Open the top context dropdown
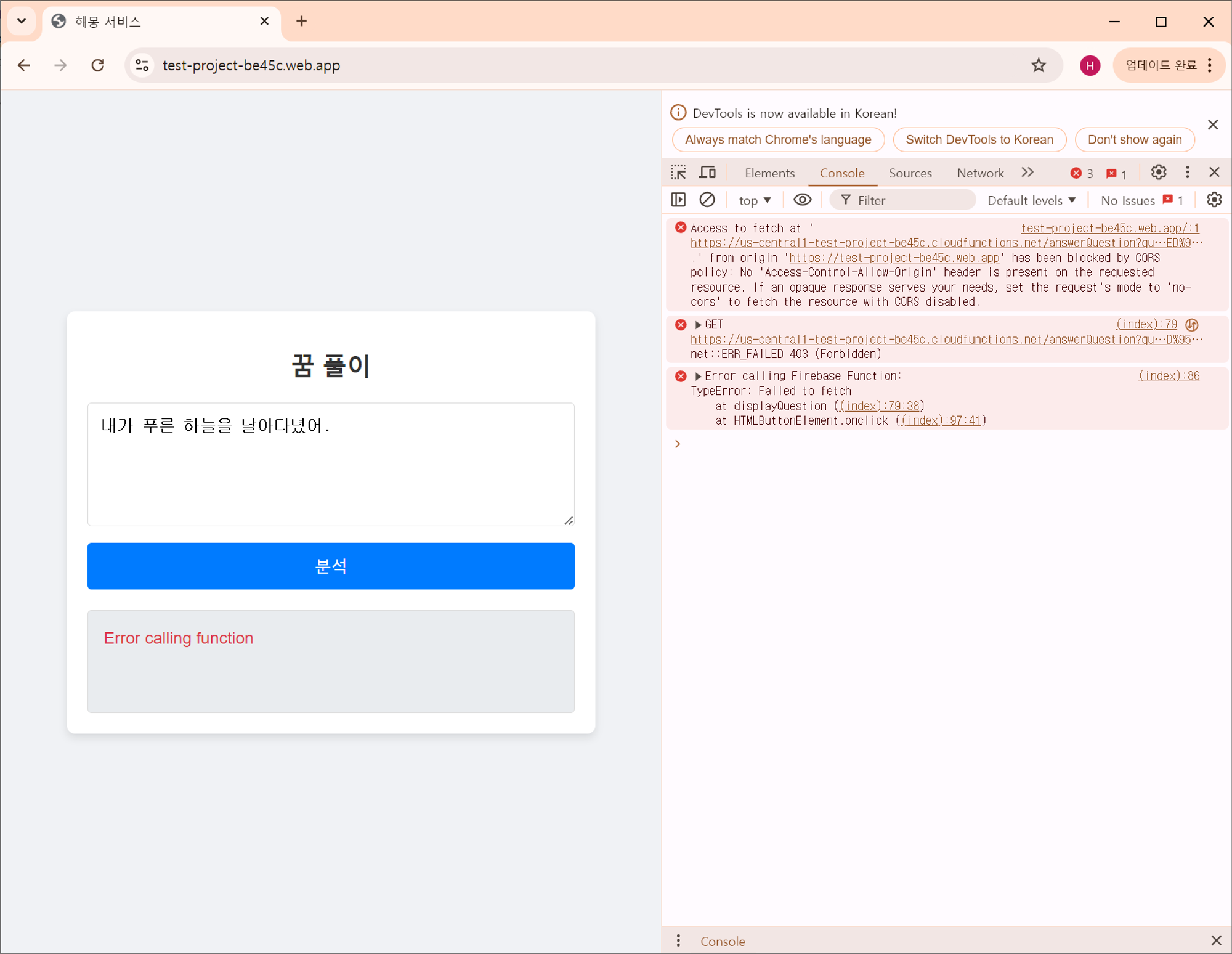 [x=755, y=200]
